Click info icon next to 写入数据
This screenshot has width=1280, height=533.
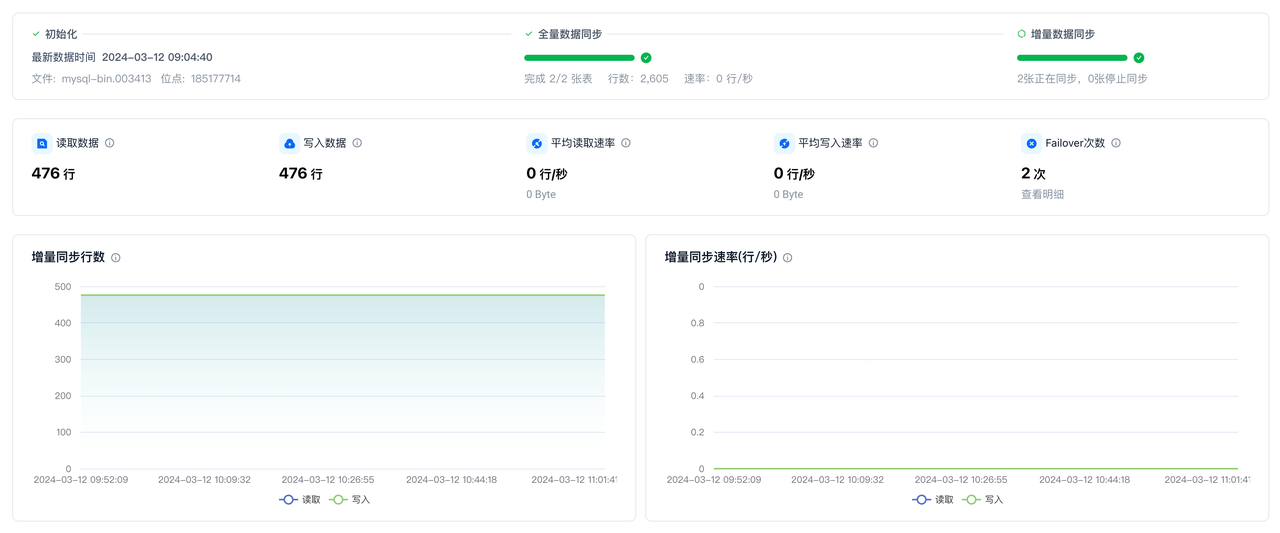tap(357, 143)
